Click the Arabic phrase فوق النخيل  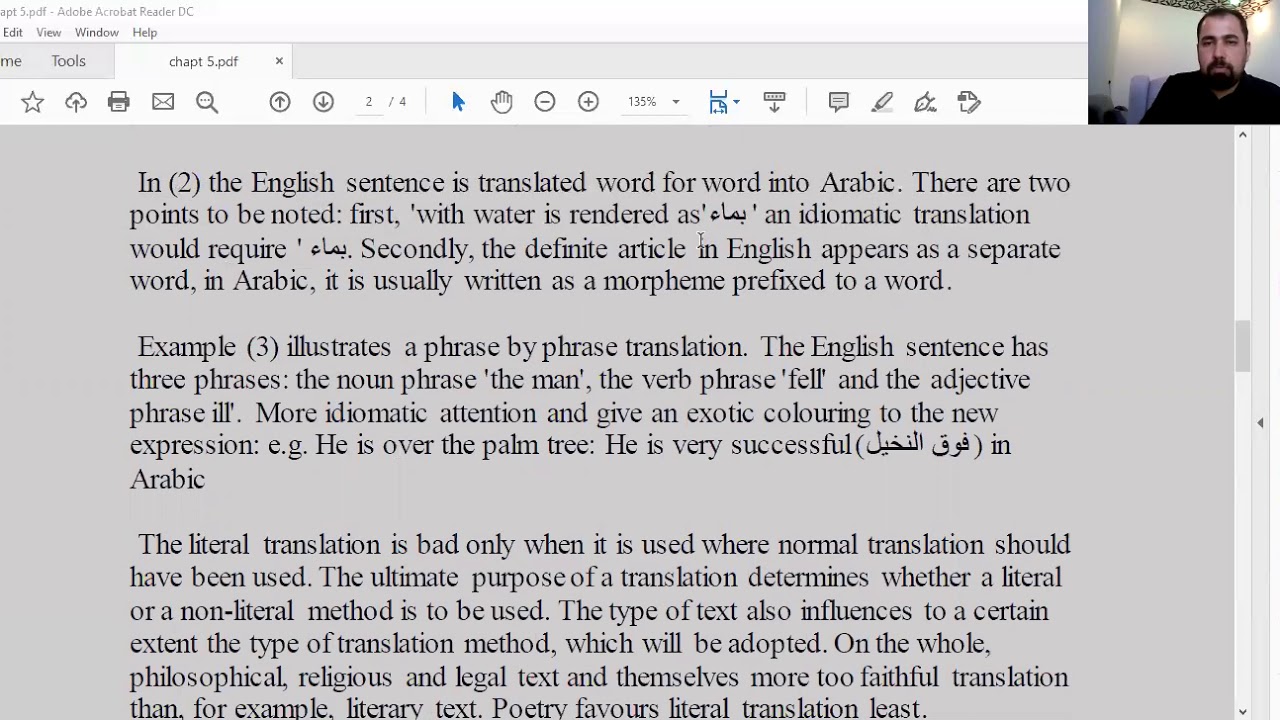click(x=918, y=444)
